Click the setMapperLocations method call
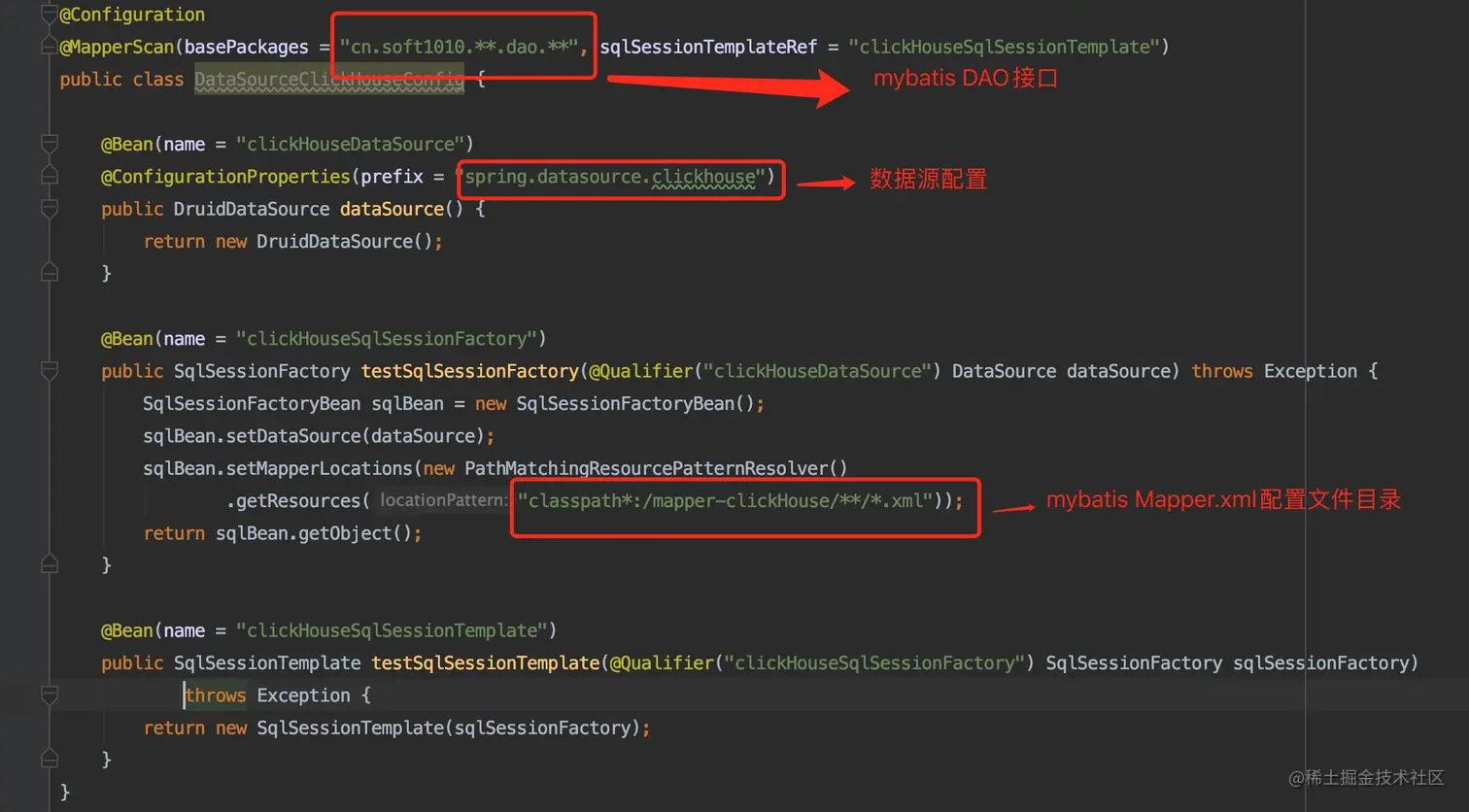The height and width of the screenshot is (812, 1469). pos(320,468)
